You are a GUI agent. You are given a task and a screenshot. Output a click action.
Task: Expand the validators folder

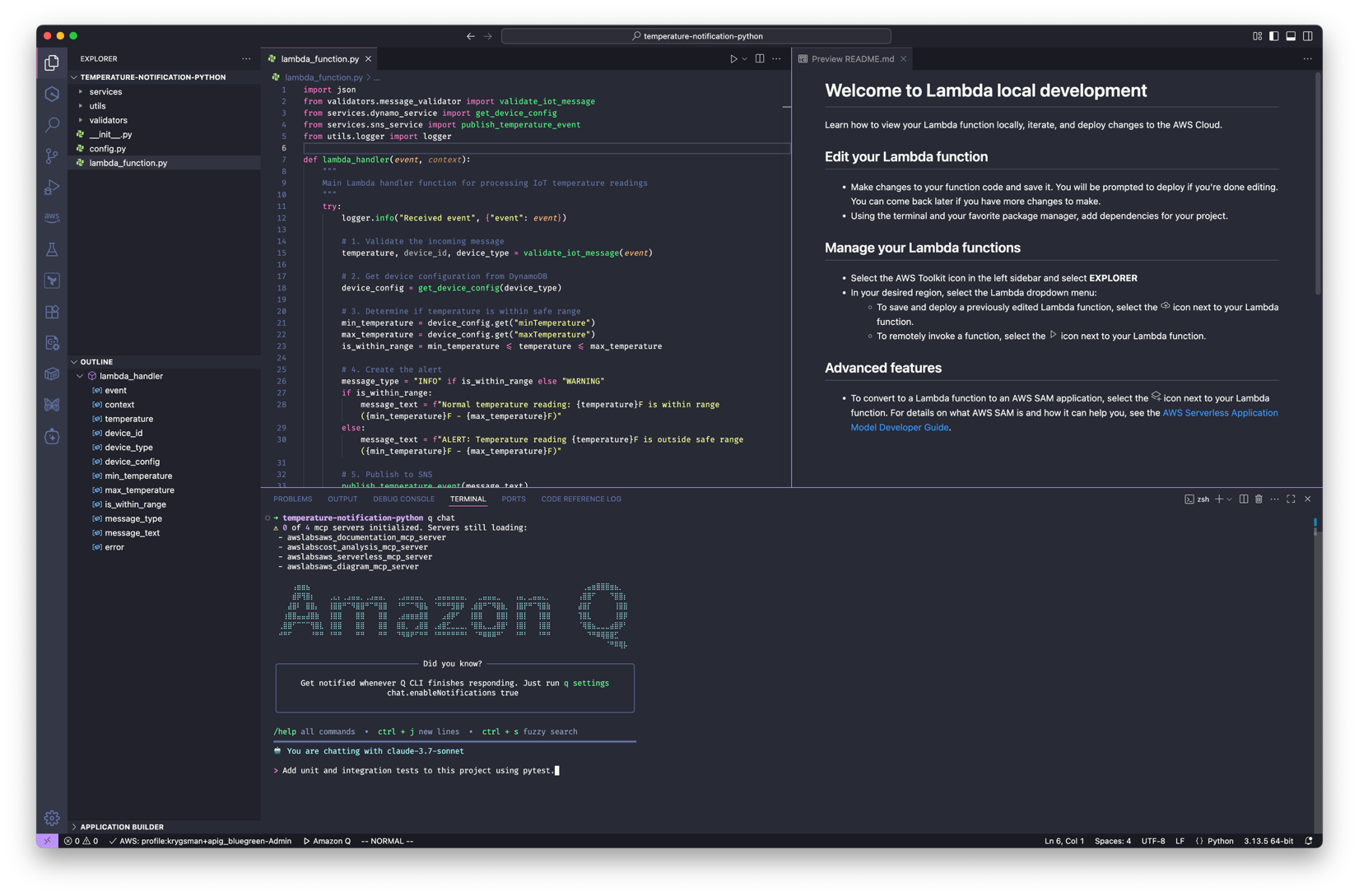165,120
